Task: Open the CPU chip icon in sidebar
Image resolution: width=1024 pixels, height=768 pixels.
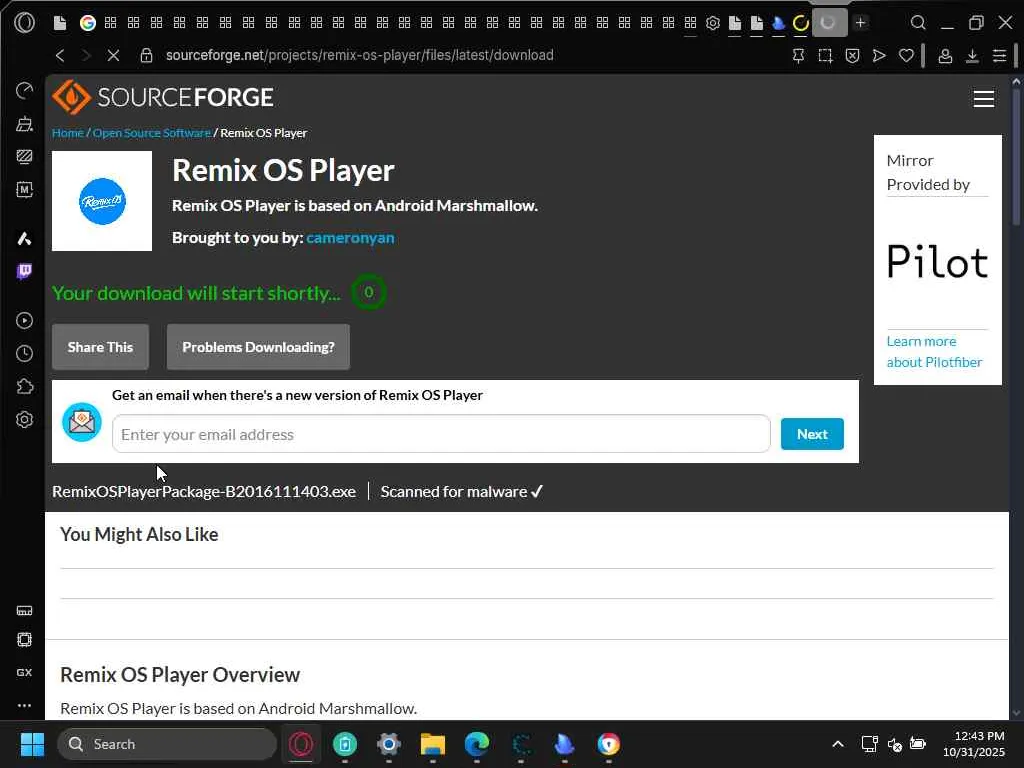Action: coord(24,640)
